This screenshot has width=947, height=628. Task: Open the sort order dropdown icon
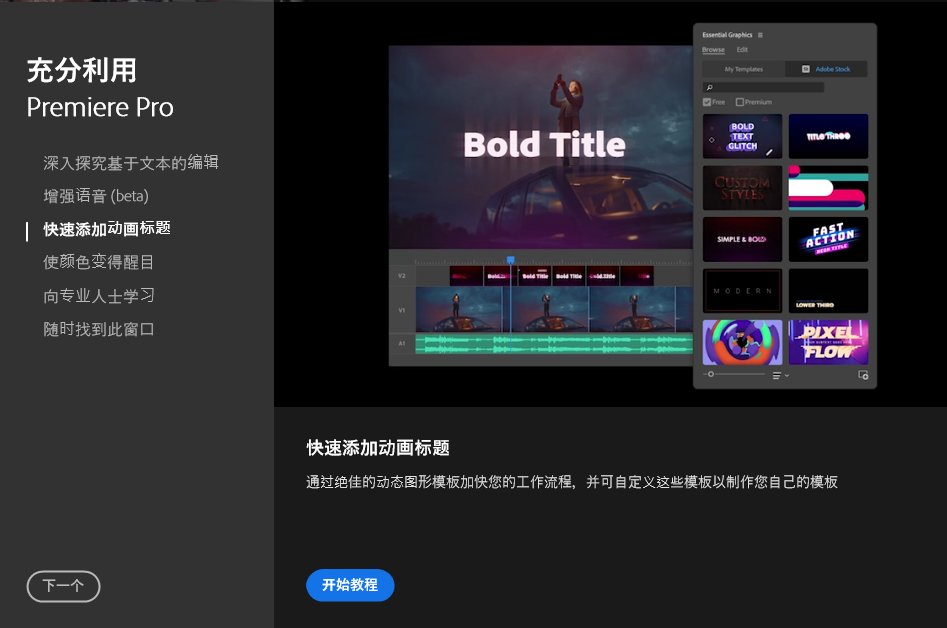click(780, 376)
